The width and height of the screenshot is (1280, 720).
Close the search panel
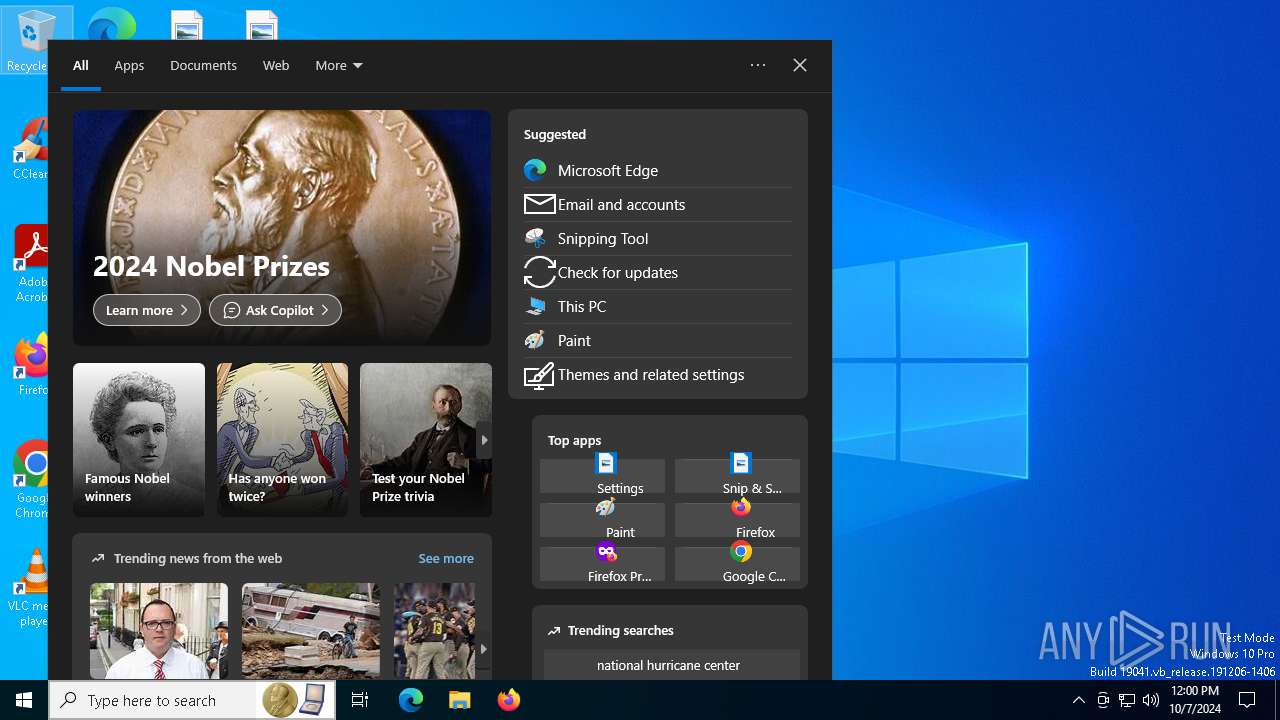[x=800, y=65]
